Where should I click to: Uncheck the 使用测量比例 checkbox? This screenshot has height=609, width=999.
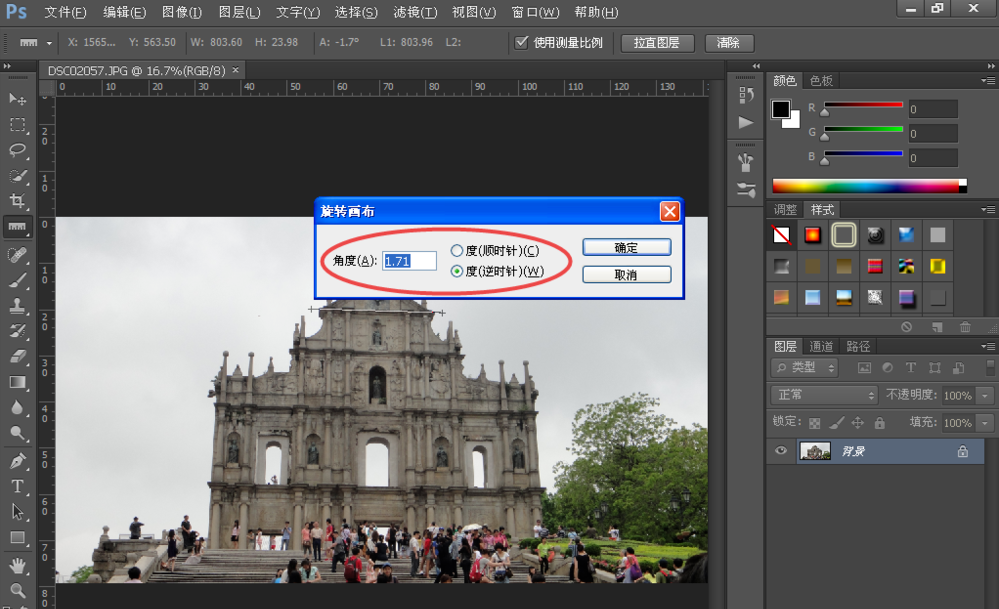pos(522,42)
